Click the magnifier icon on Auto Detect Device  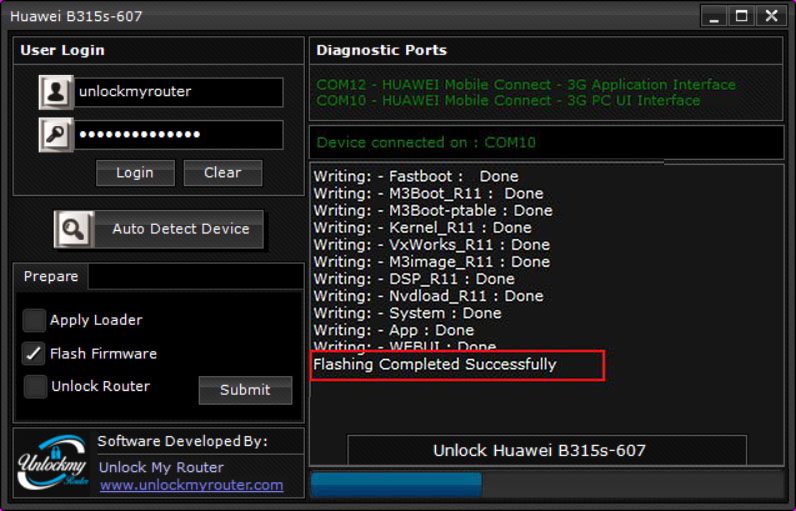pyautogui.click(x=74, y=229)
